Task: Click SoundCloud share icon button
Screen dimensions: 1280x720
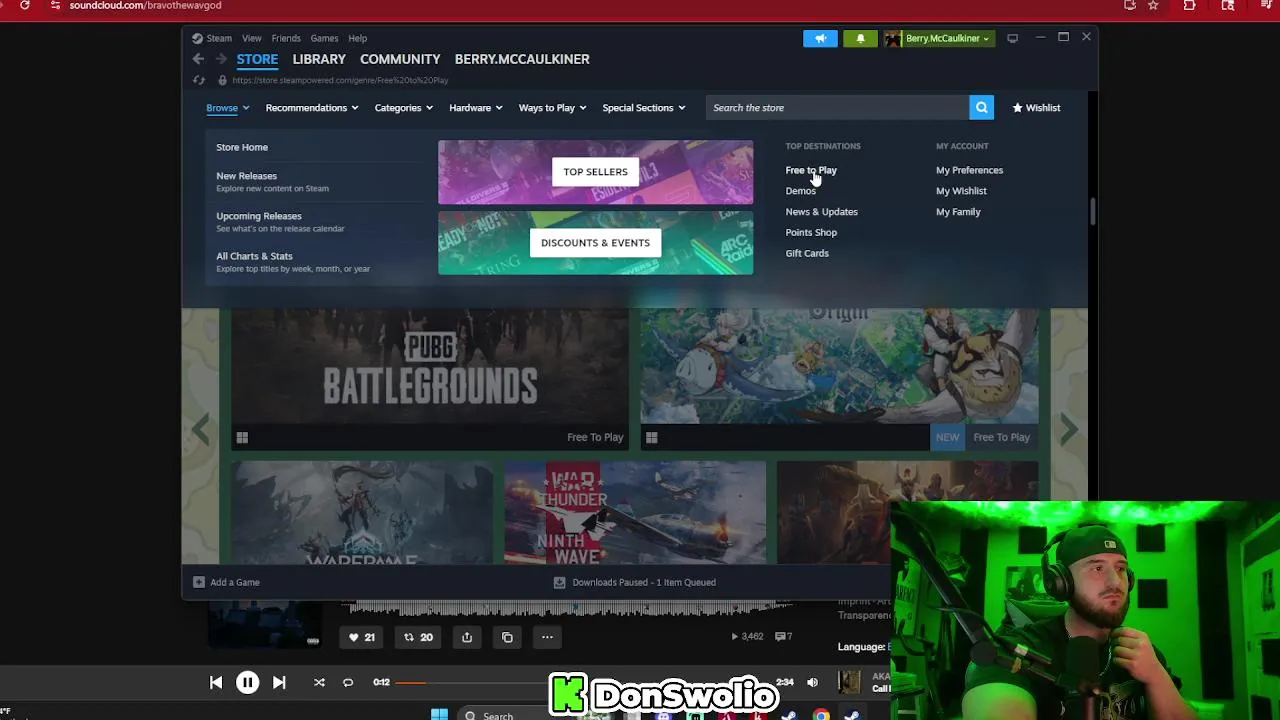Action: click(467, 637)
